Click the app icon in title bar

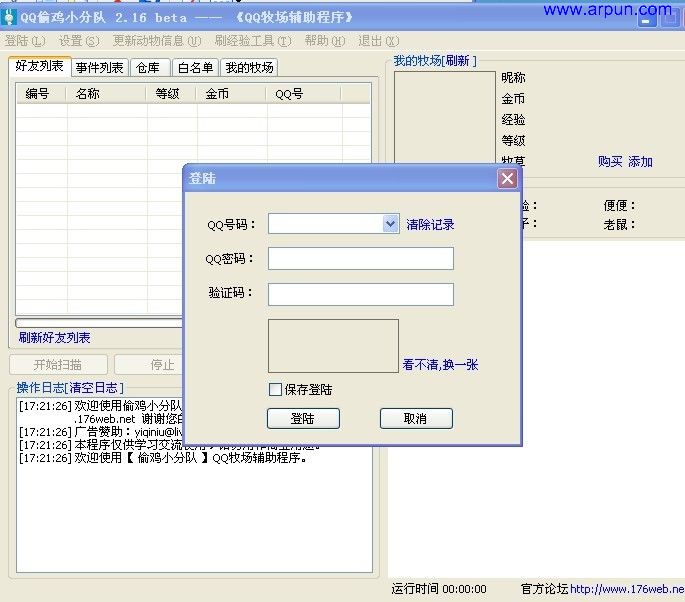(9, 17)
